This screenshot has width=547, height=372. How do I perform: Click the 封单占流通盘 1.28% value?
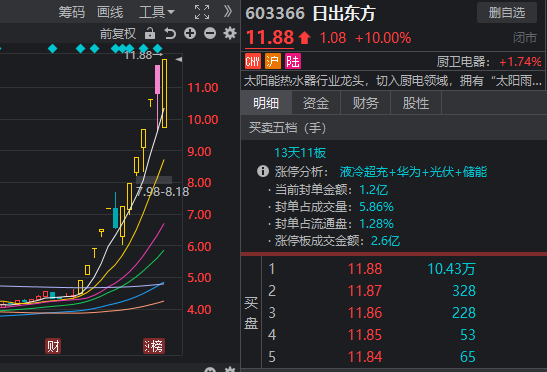point(376,224)
